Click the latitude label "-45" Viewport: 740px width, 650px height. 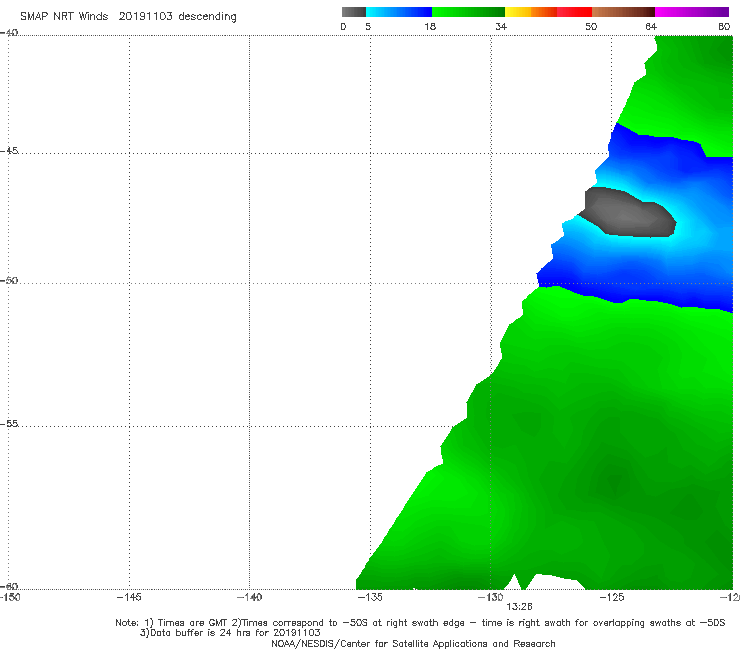pos(9,151)
